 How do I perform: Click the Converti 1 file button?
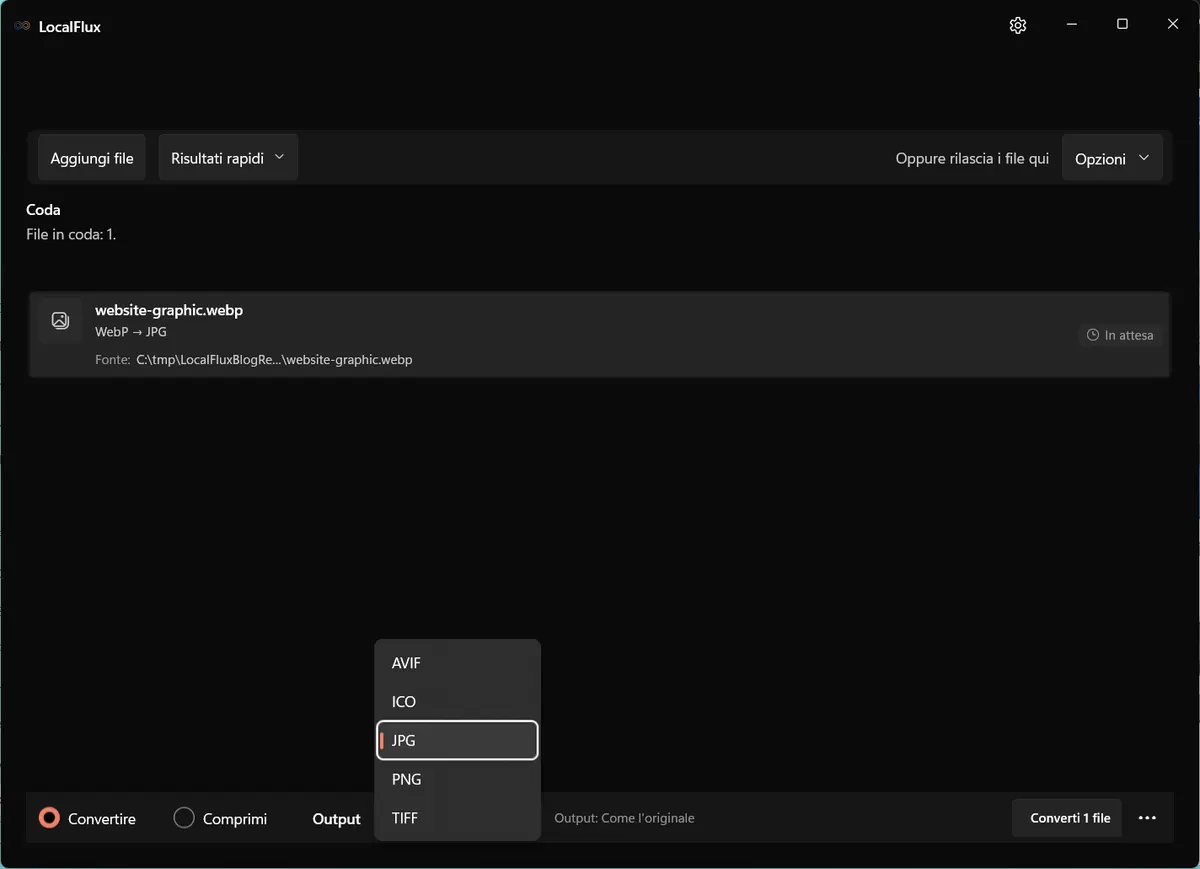click(x=1070, y=818)
